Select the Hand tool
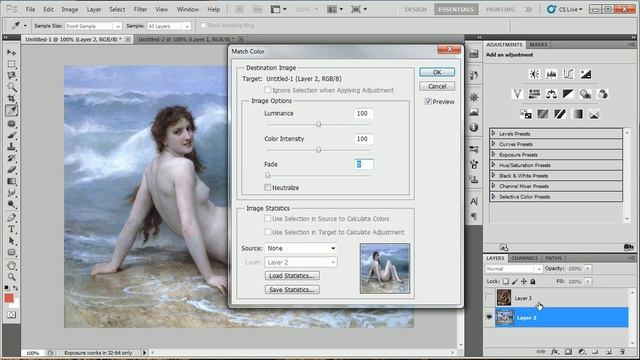640x360 pixels. point(11,265)
